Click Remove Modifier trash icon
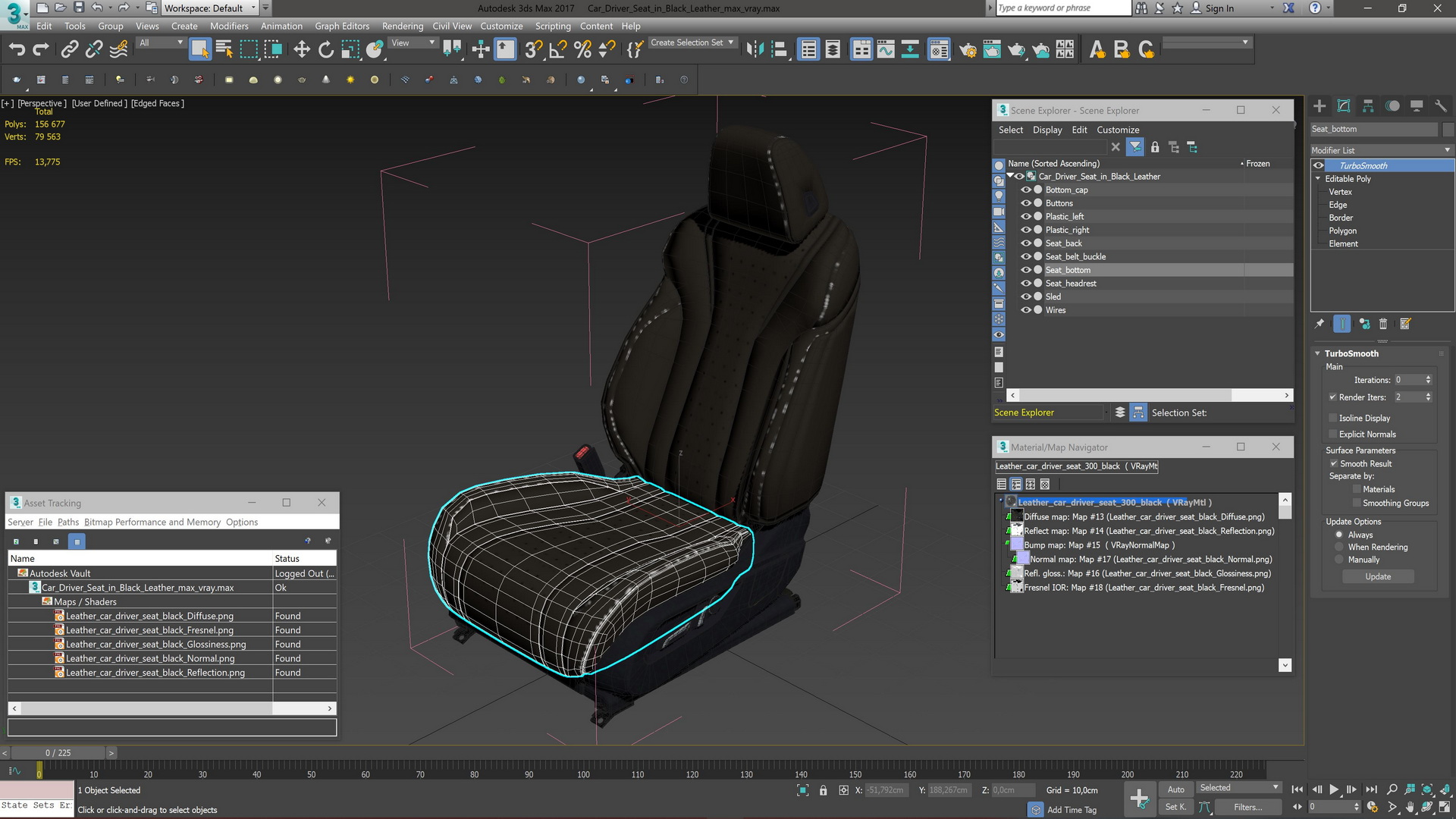The height and width of the screenshot is (819, 1456). [x=1383, y=324]
